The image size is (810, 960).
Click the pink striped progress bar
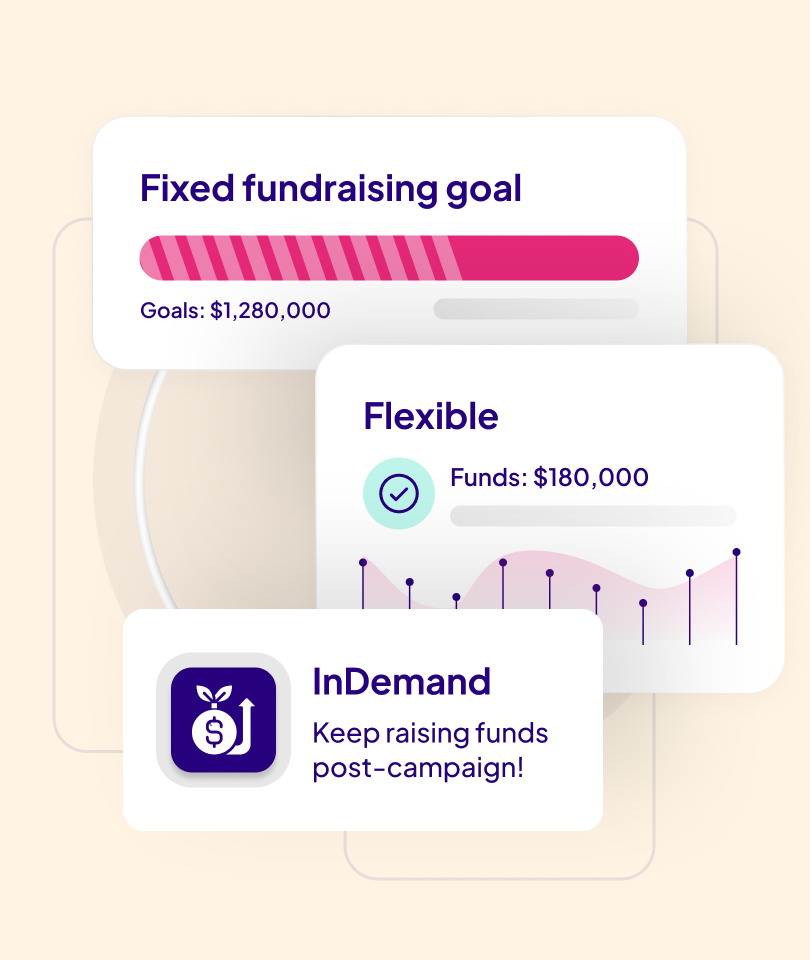point(389,258)
